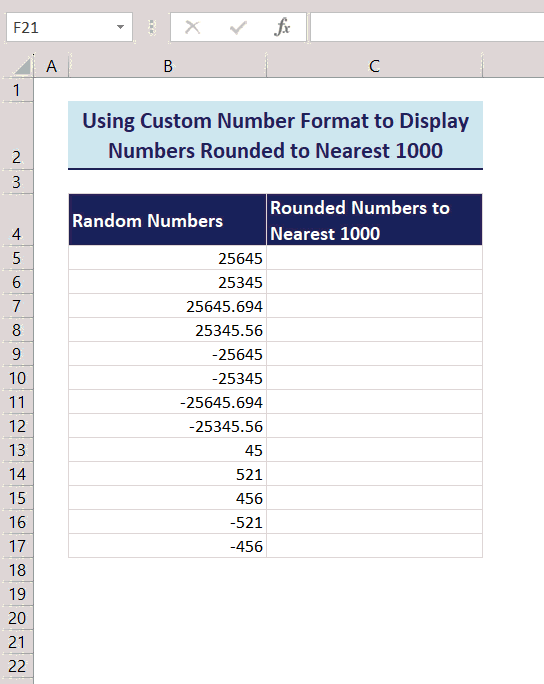The width and height of the screenshot is (544, 684).
Task: Select cell containing 25645.694
Action: 168,306
